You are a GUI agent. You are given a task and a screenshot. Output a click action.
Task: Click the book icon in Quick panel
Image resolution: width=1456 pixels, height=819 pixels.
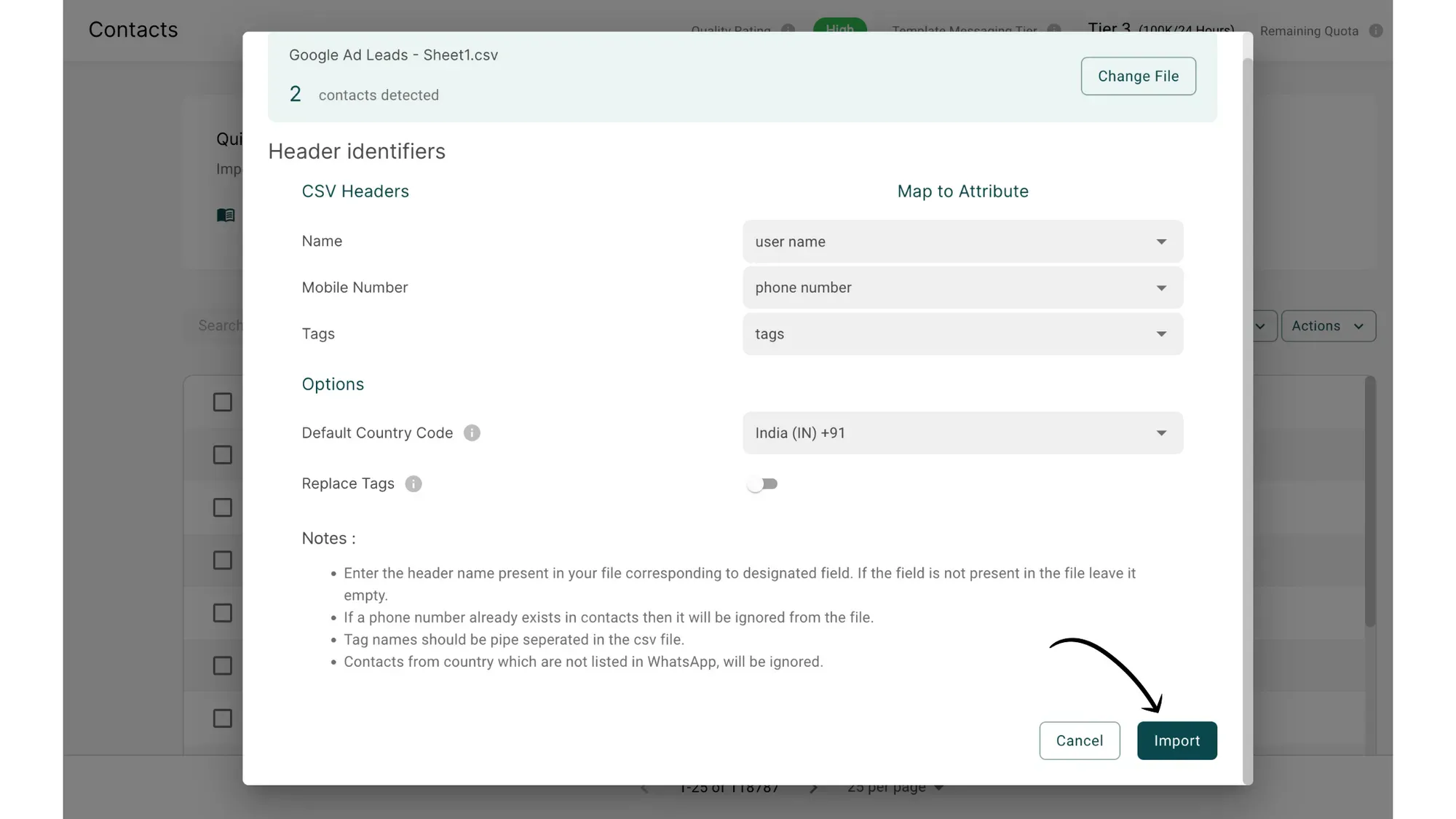tap(226, 215)
